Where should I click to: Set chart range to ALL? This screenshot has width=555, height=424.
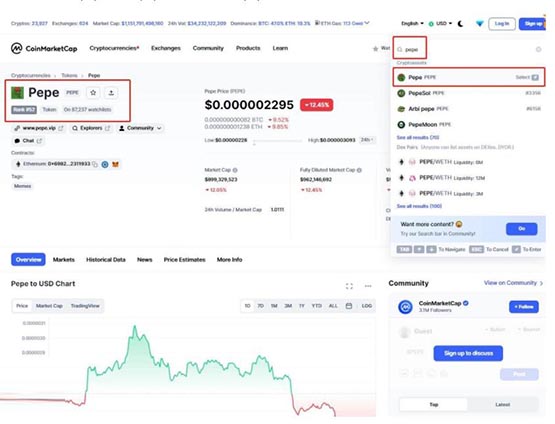coord(333,306)
